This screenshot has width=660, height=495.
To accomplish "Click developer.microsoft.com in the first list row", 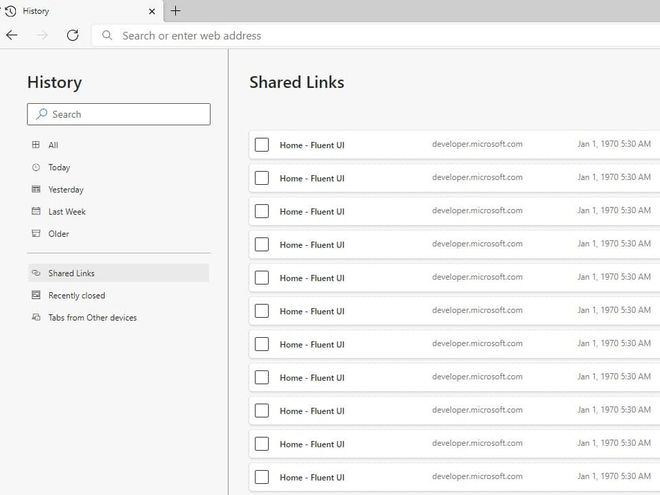I will (477, 144).
